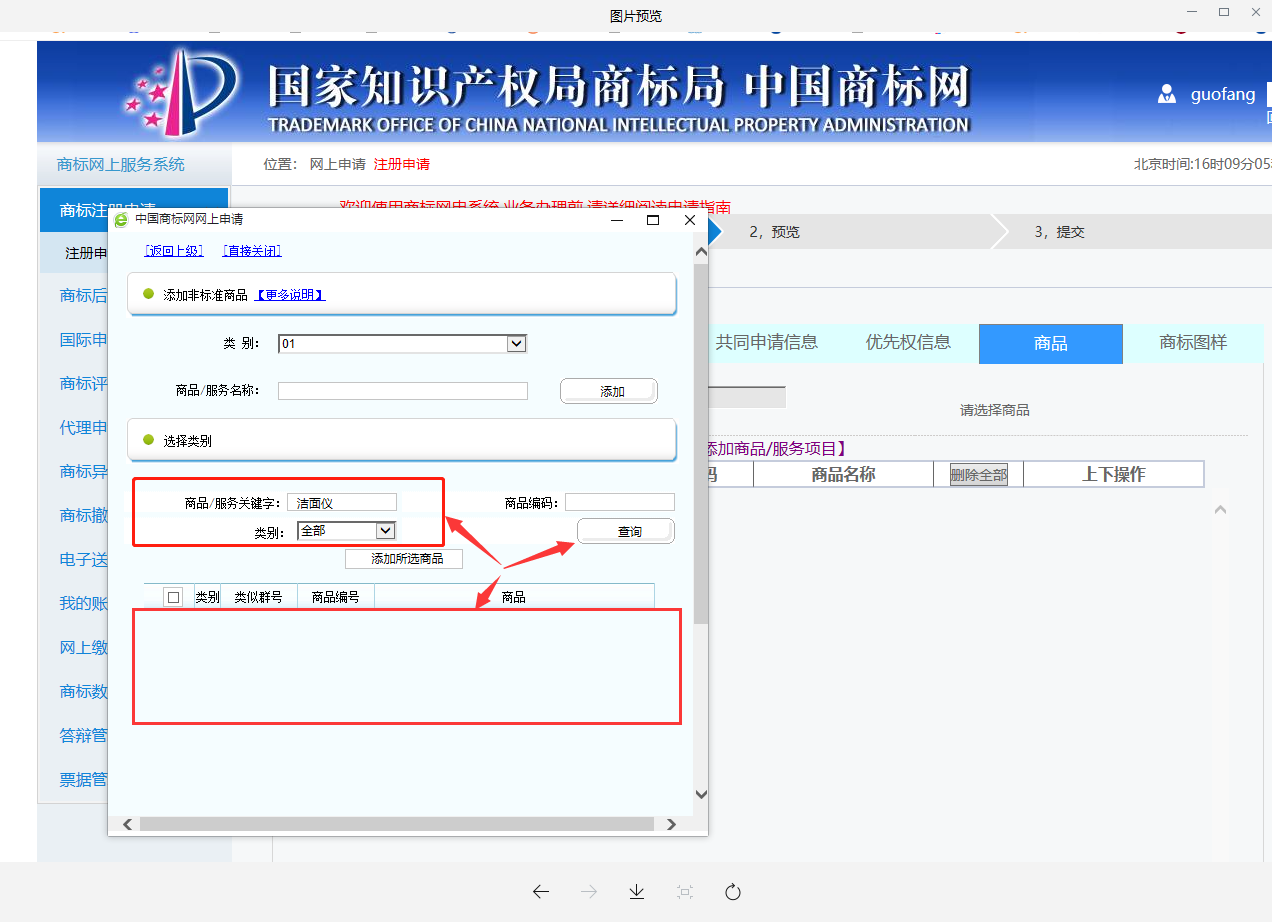This screenshot has width=1272, height=922.
Task: Open the sidebar item starting with 商标数
Action: 84,691
